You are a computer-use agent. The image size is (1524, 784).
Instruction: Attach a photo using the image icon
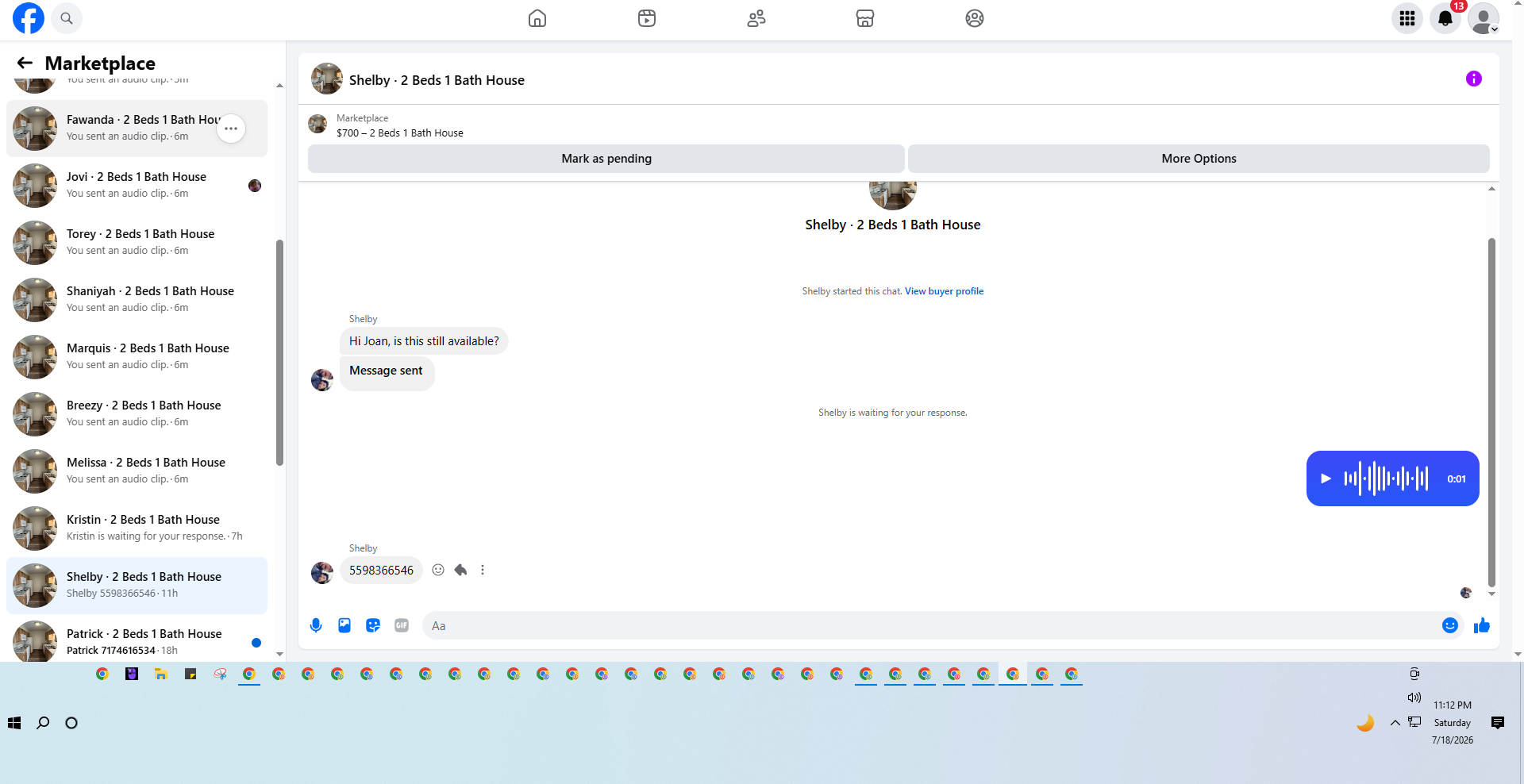(x=344, y=625)
